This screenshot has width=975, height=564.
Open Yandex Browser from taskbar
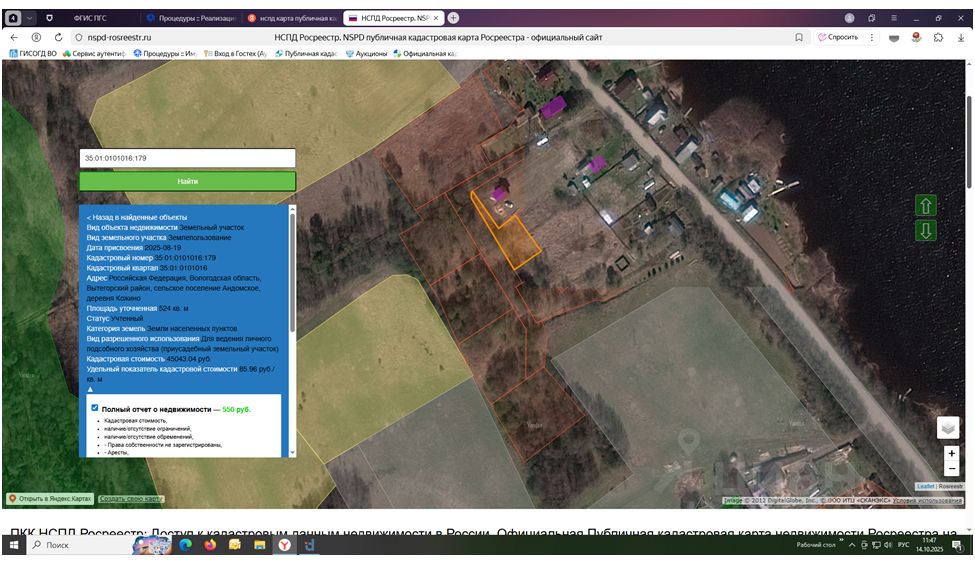pos(284,545)
